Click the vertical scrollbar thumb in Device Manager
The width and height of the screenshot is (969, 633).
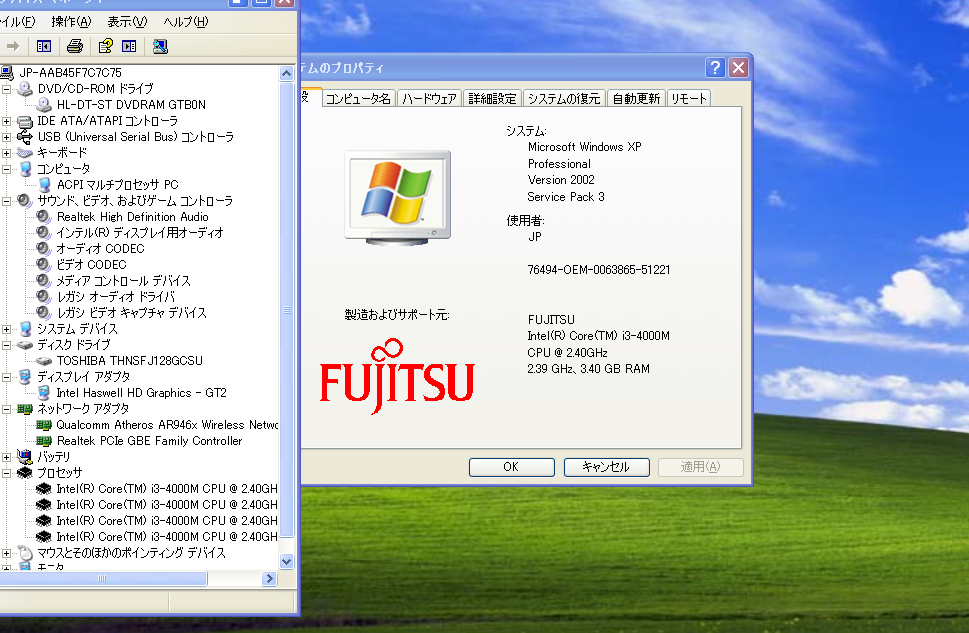click(x=286, y=309)
